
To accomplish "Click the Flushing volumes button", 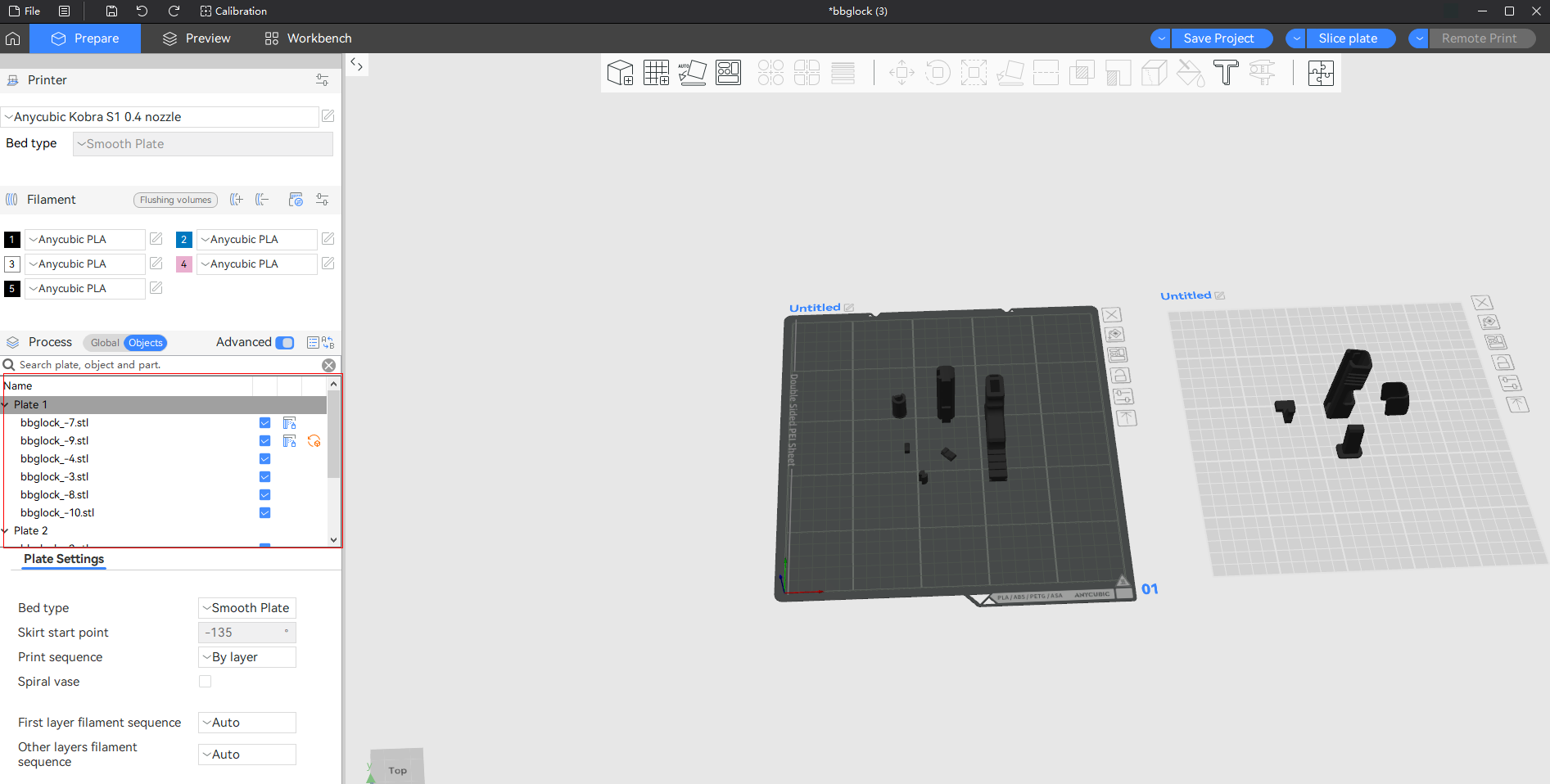I will [175, 200].
